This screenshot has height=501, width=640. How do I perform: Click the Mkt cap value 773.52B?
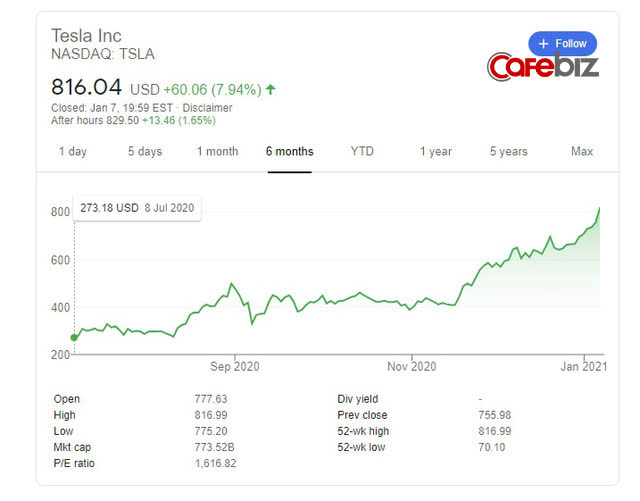point(216,447)
